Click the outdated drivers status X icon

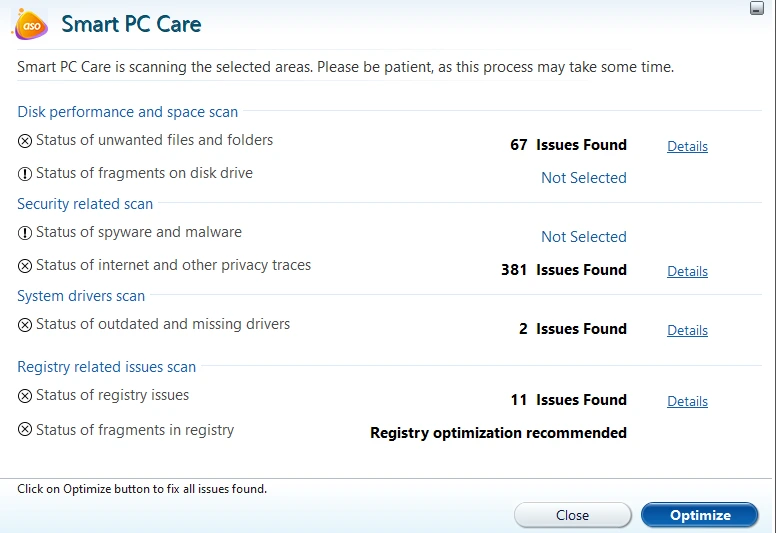tap(25, 325)
